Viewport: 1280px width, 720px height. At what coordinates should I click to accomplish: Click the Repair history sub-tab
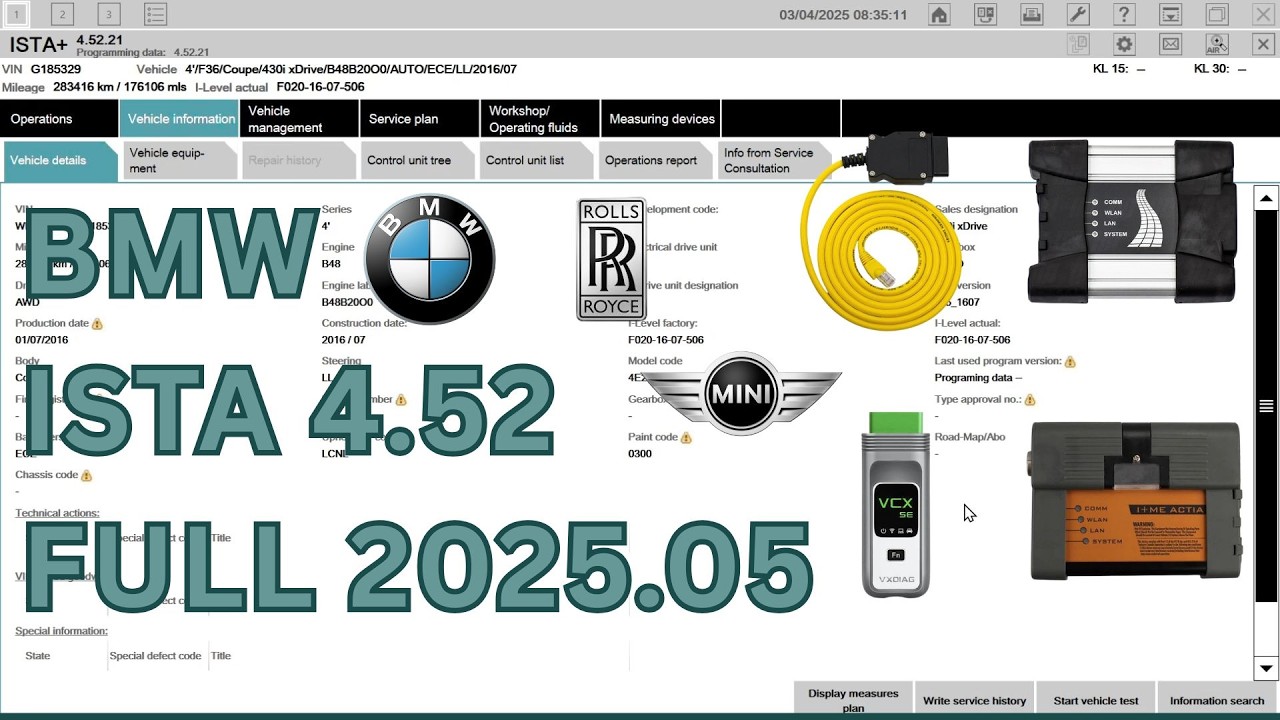coord(298,160)
